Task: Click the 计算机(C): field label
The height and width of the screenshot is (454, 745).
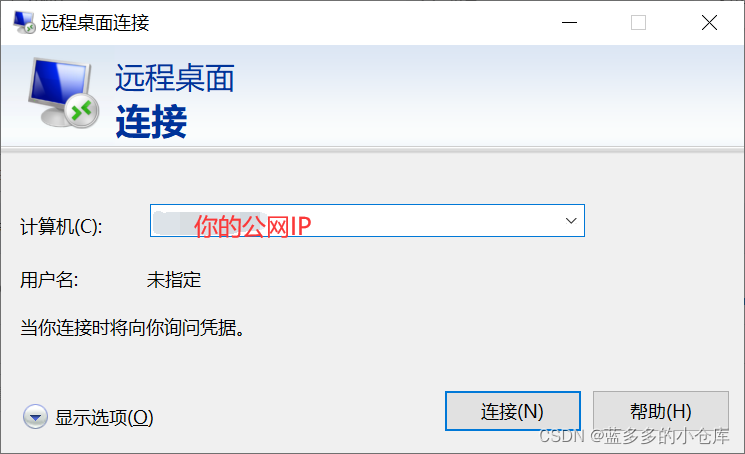Action: click(61, 227)
